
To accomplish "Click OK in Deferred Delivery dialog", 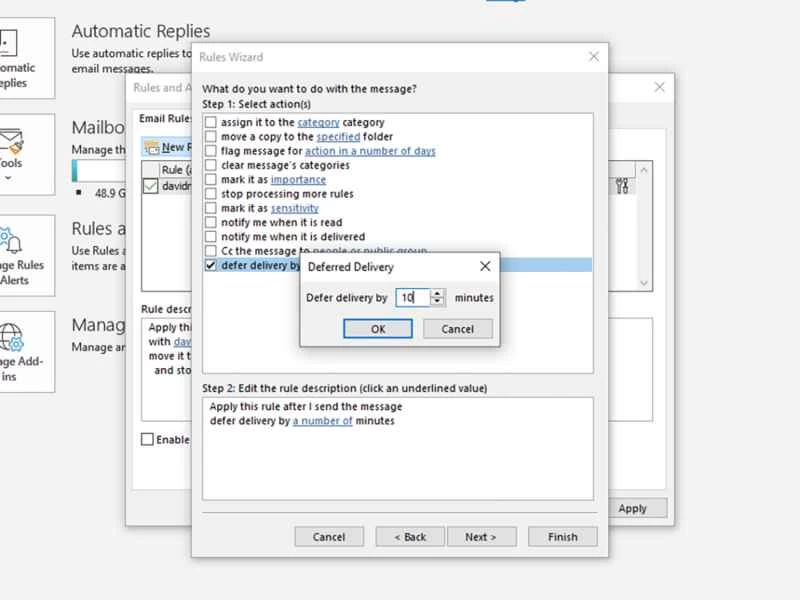I will click(x=377, y=329).
